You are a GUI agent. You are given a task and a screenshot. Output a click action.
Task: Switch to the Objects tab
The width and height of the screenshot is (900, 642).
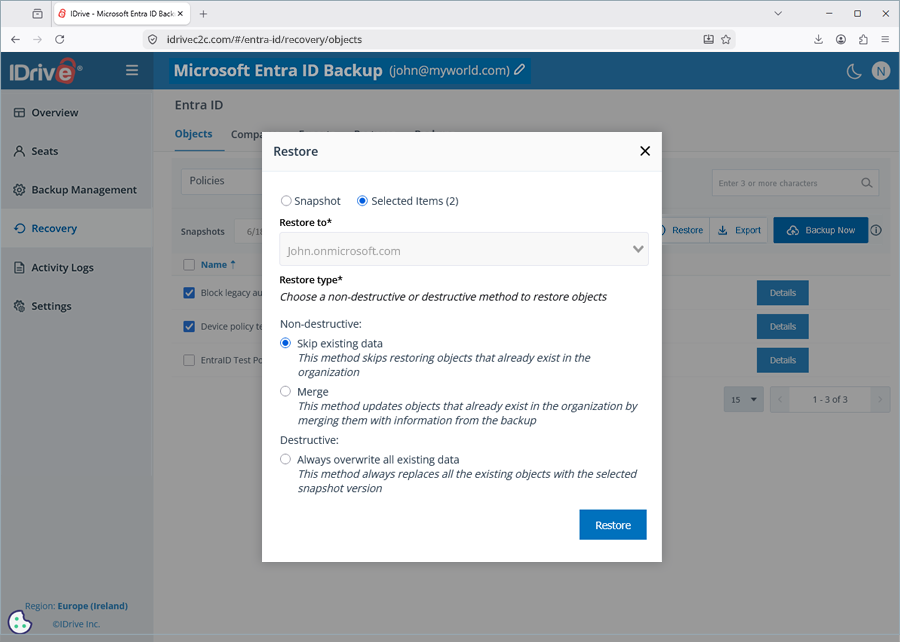(x=193, y=134)
